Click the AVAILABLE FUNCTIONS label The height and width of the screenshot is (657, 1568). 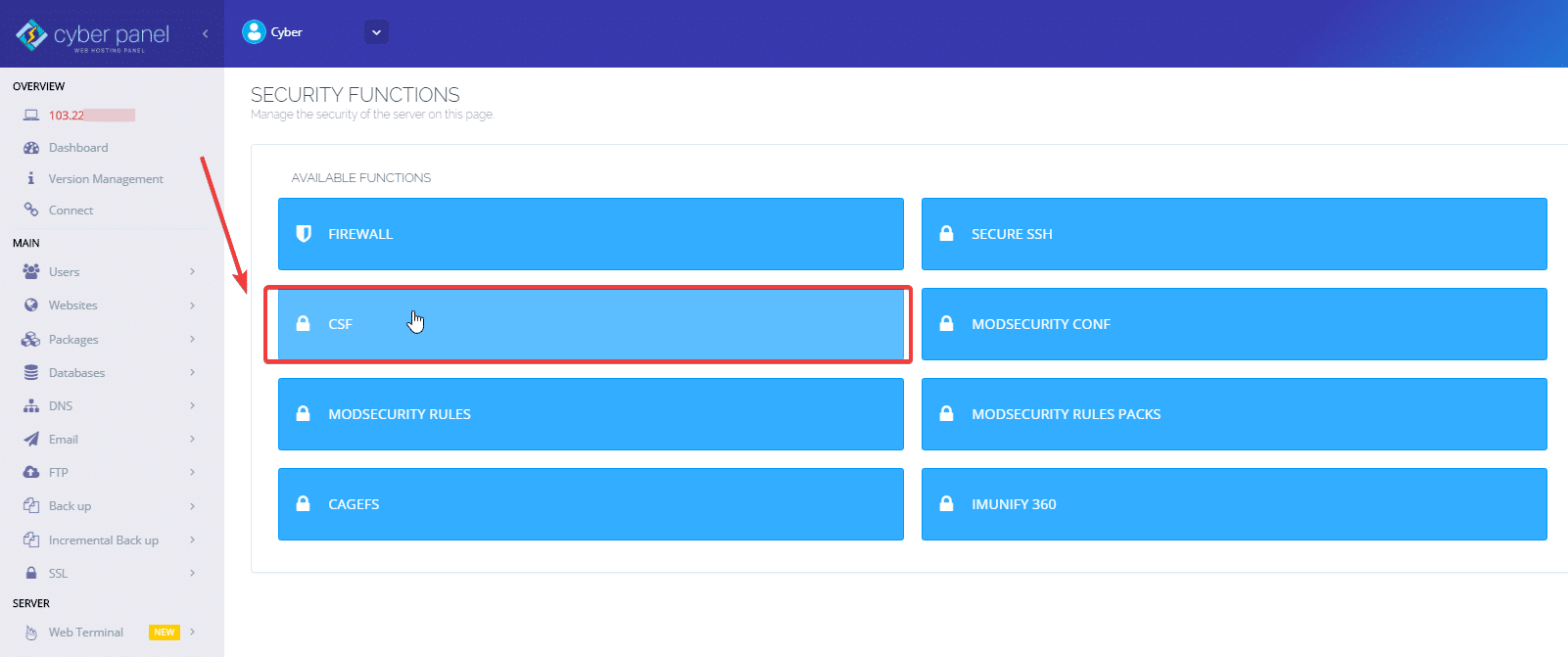click(361, 178)
